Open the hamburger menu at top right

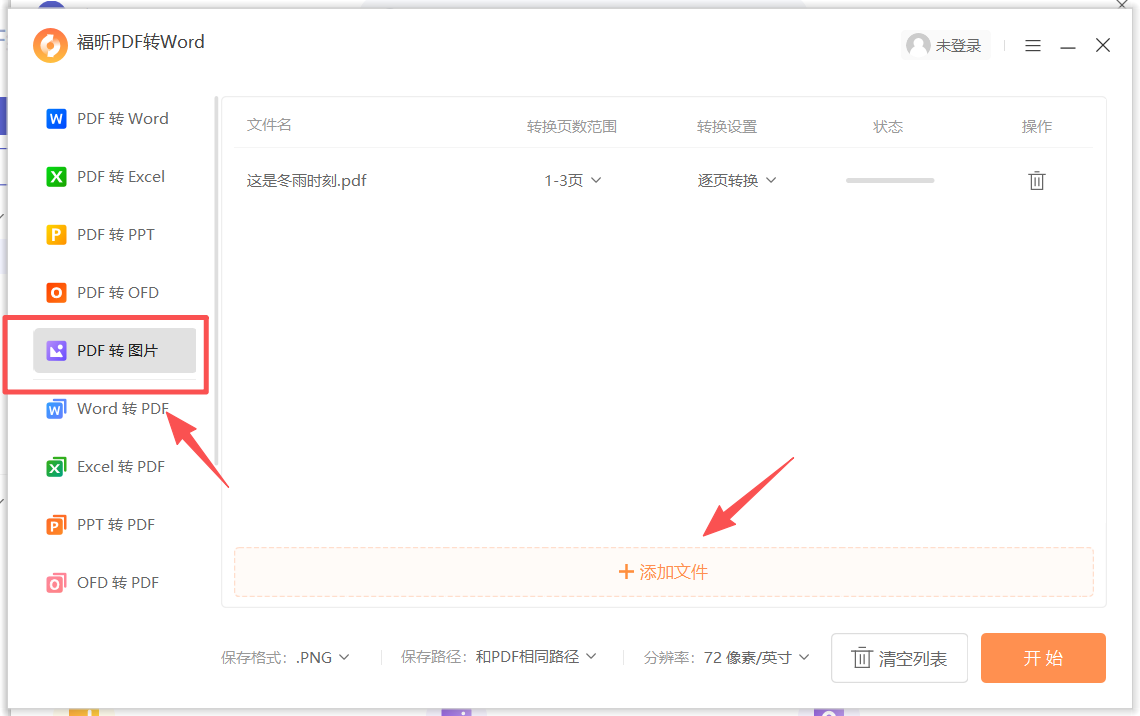point(1032,45)
